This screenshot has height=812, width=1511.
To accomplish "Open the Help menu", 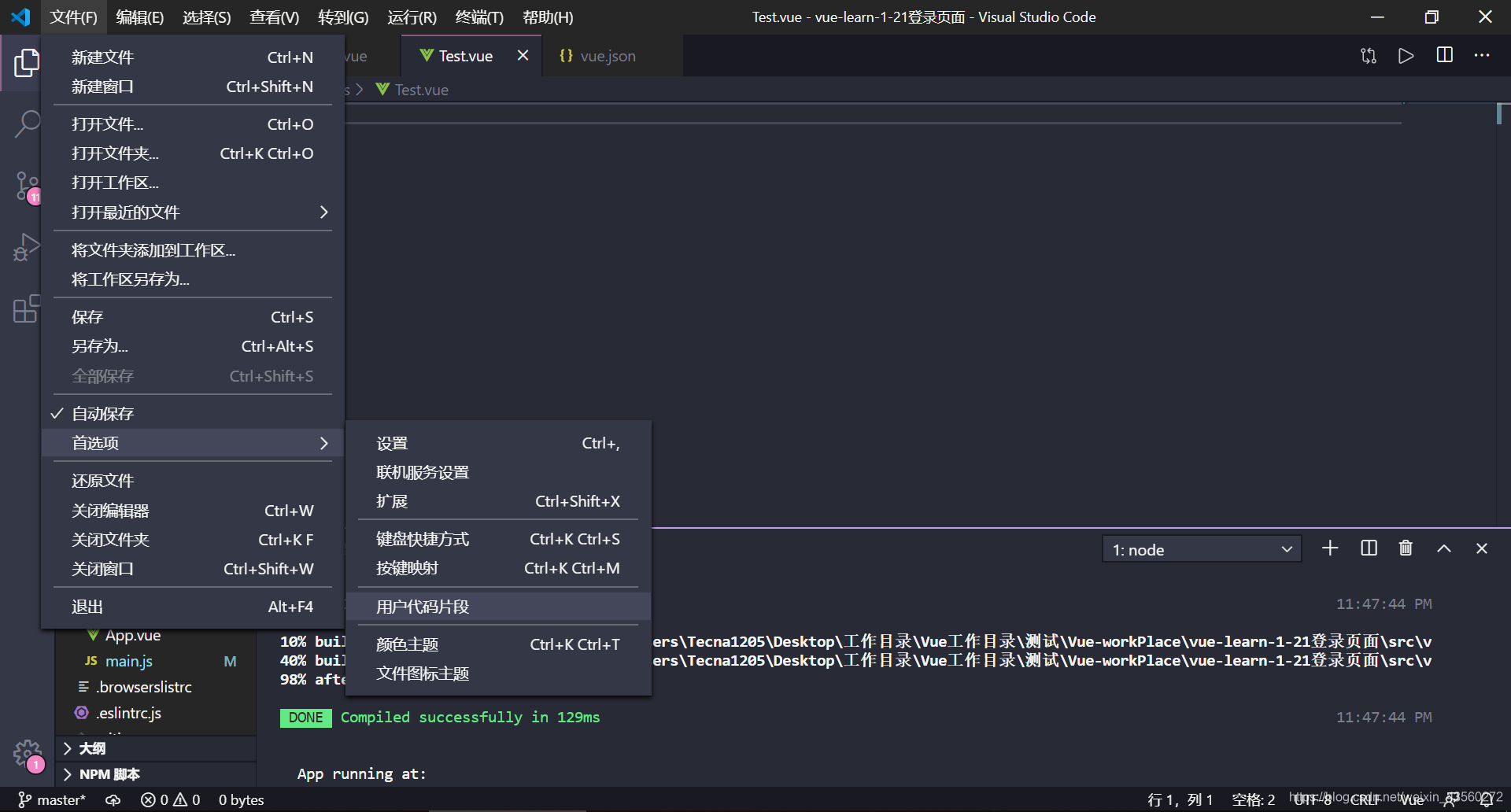I will (548, 17).
